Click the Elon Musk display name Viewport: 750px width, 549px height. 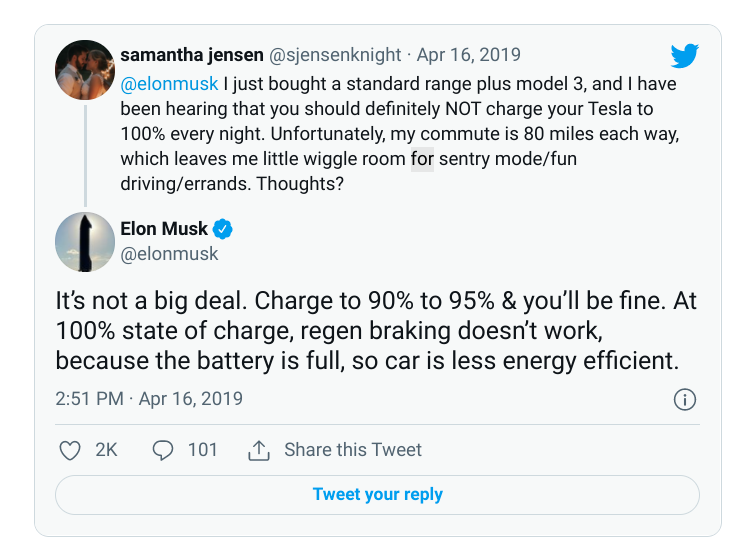click(164, 229)
